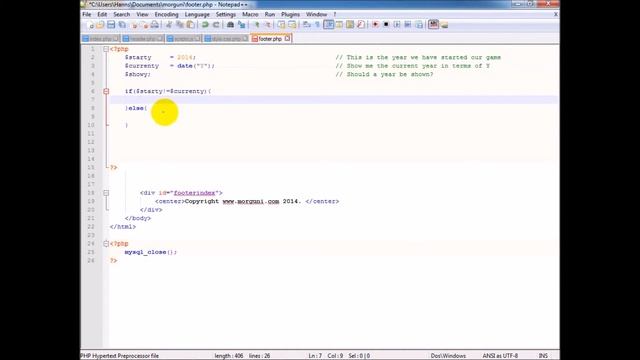Viewport: 640px width, 360px height.
Task: Click the '}else{' code line
Action: pos(136,108)
